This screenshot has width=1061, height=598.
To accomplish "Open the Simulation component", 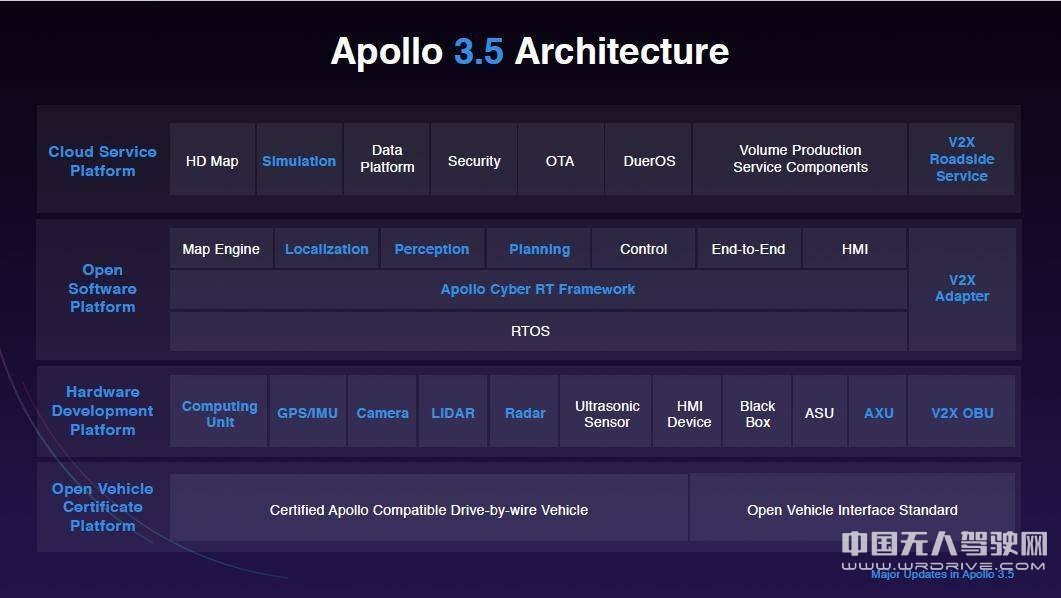I will tap(299, 160).
